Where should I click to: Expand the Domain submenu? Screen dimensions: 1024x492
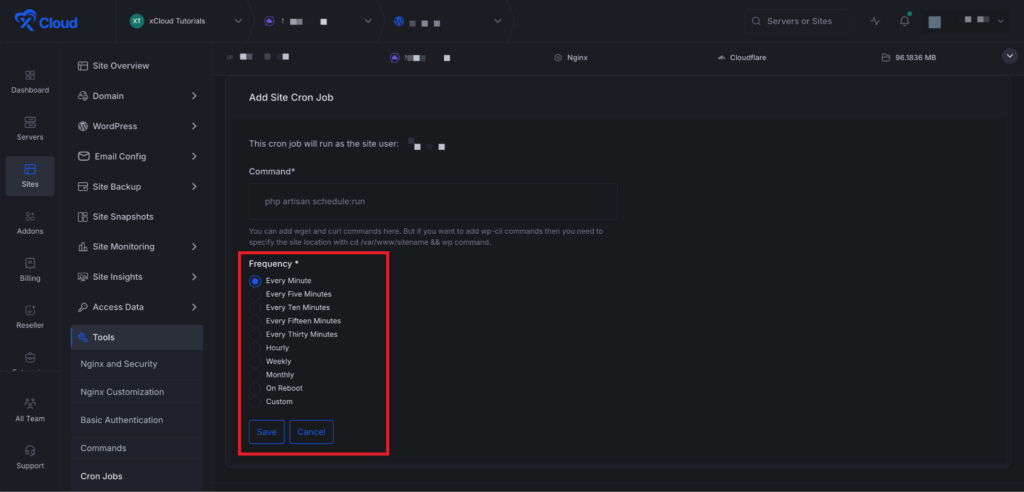point(194,96)
